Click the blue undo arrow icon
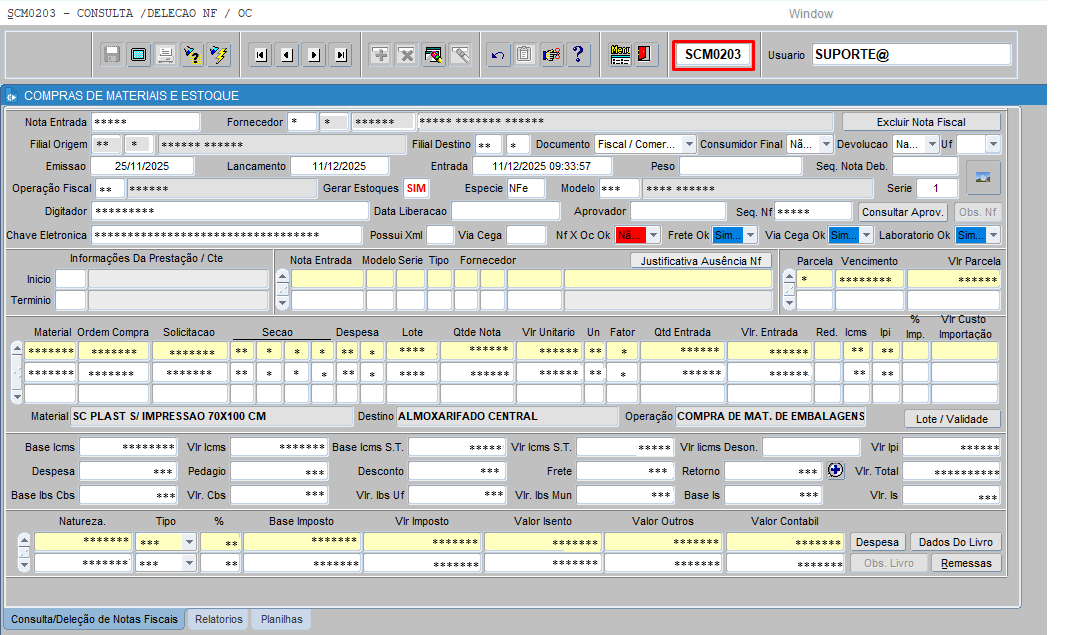This screenshot has height=635, width=1080. pyautogui.click(x=497, y=54)
